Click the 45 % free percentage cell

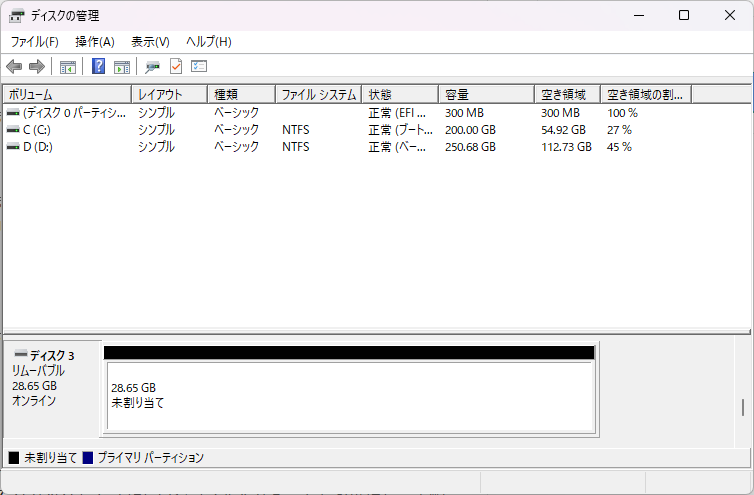coord(619,147)
